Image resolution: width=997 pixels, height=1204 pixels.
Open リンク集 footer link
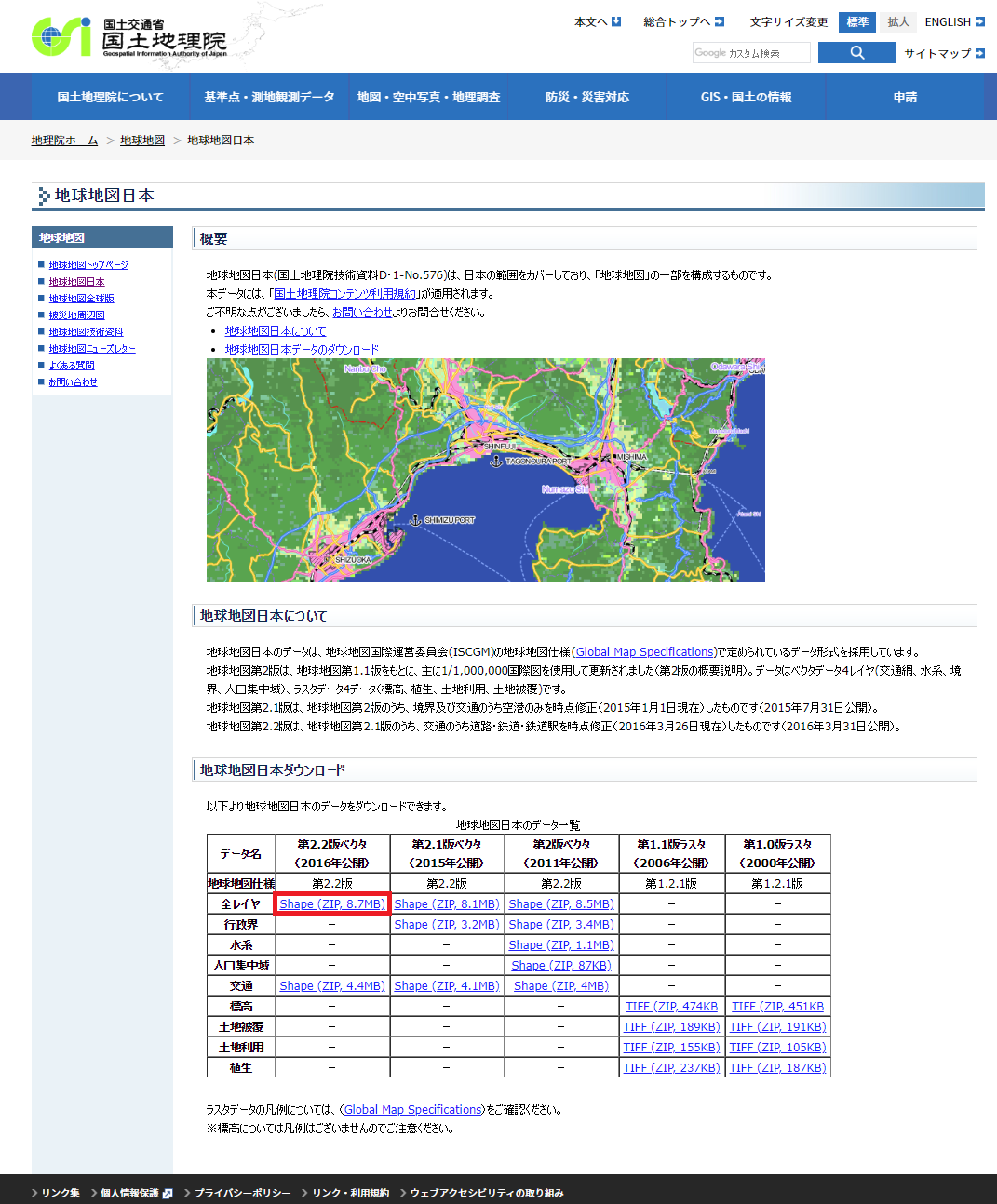click(x=61, y=1193)
